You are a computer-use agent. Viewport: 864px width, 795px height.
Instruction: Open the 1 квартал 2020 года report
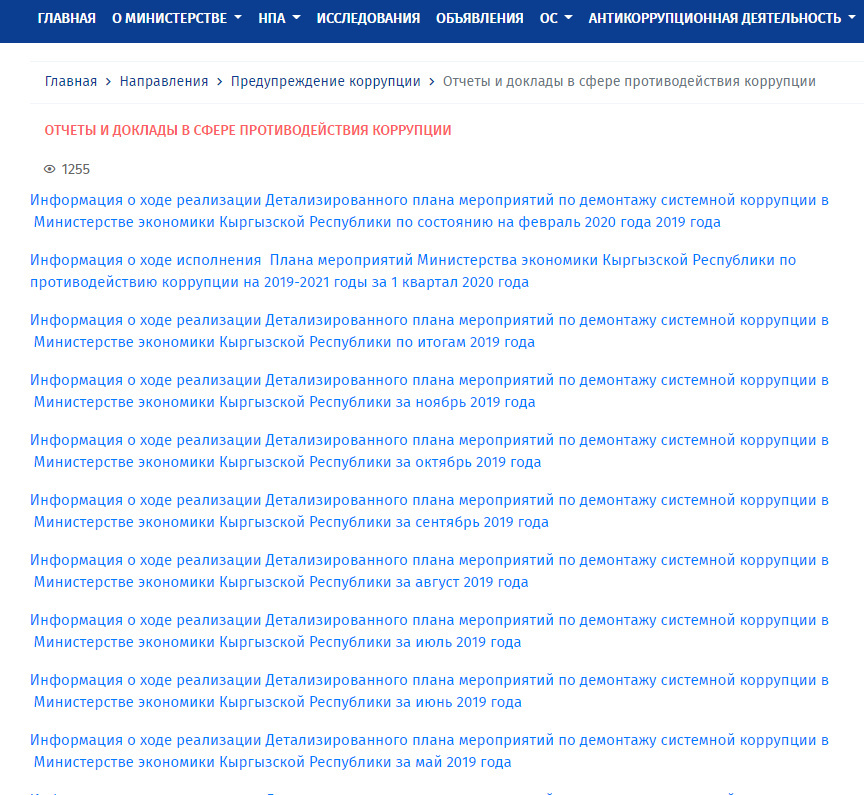(x=413, y=271)
